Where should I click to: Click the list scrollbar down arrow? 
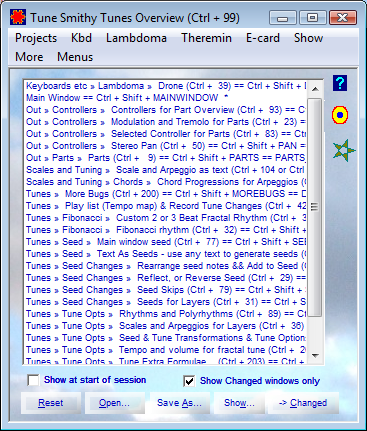[315, 356]
